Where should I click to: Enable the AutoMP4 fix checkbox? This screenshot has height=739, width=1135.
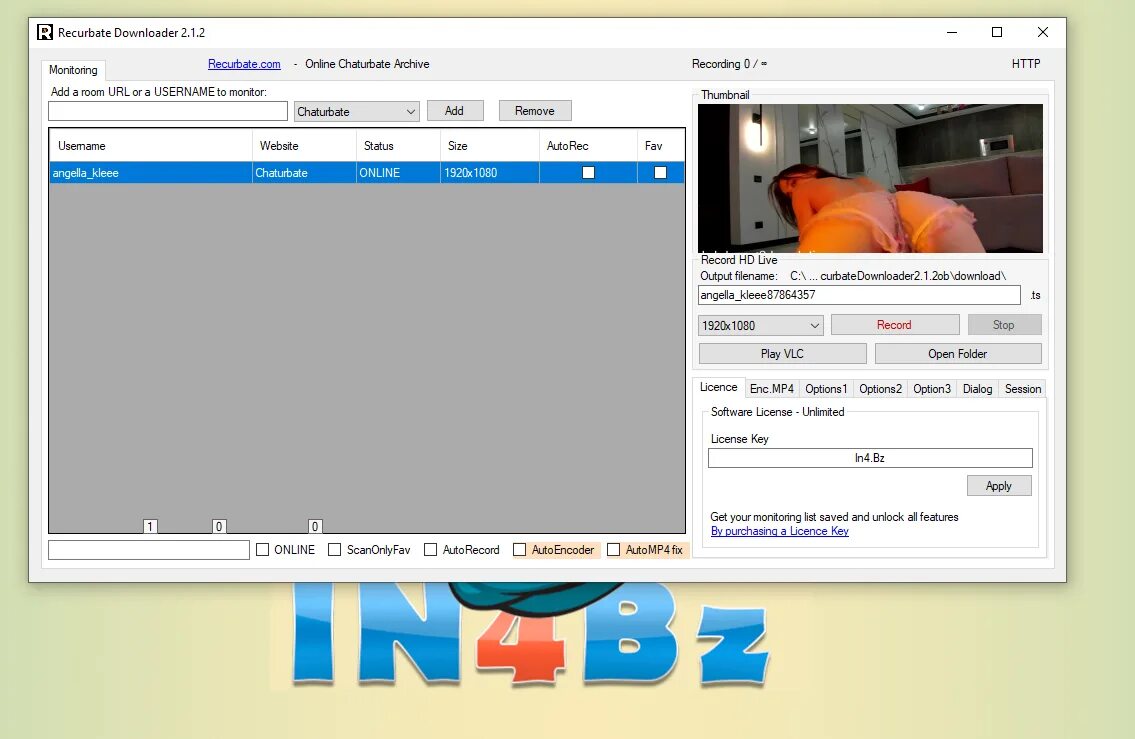pos(614,549)
